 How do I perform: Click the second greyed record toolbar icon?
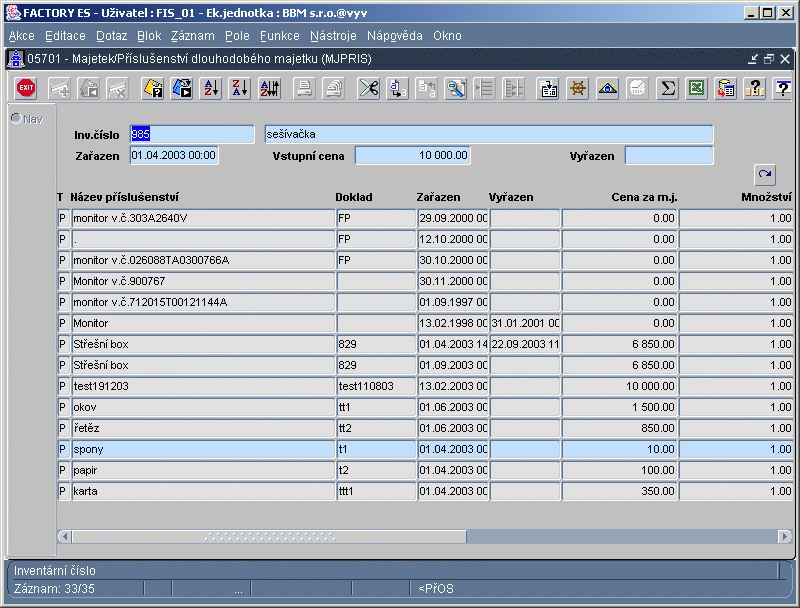[88, 88]
